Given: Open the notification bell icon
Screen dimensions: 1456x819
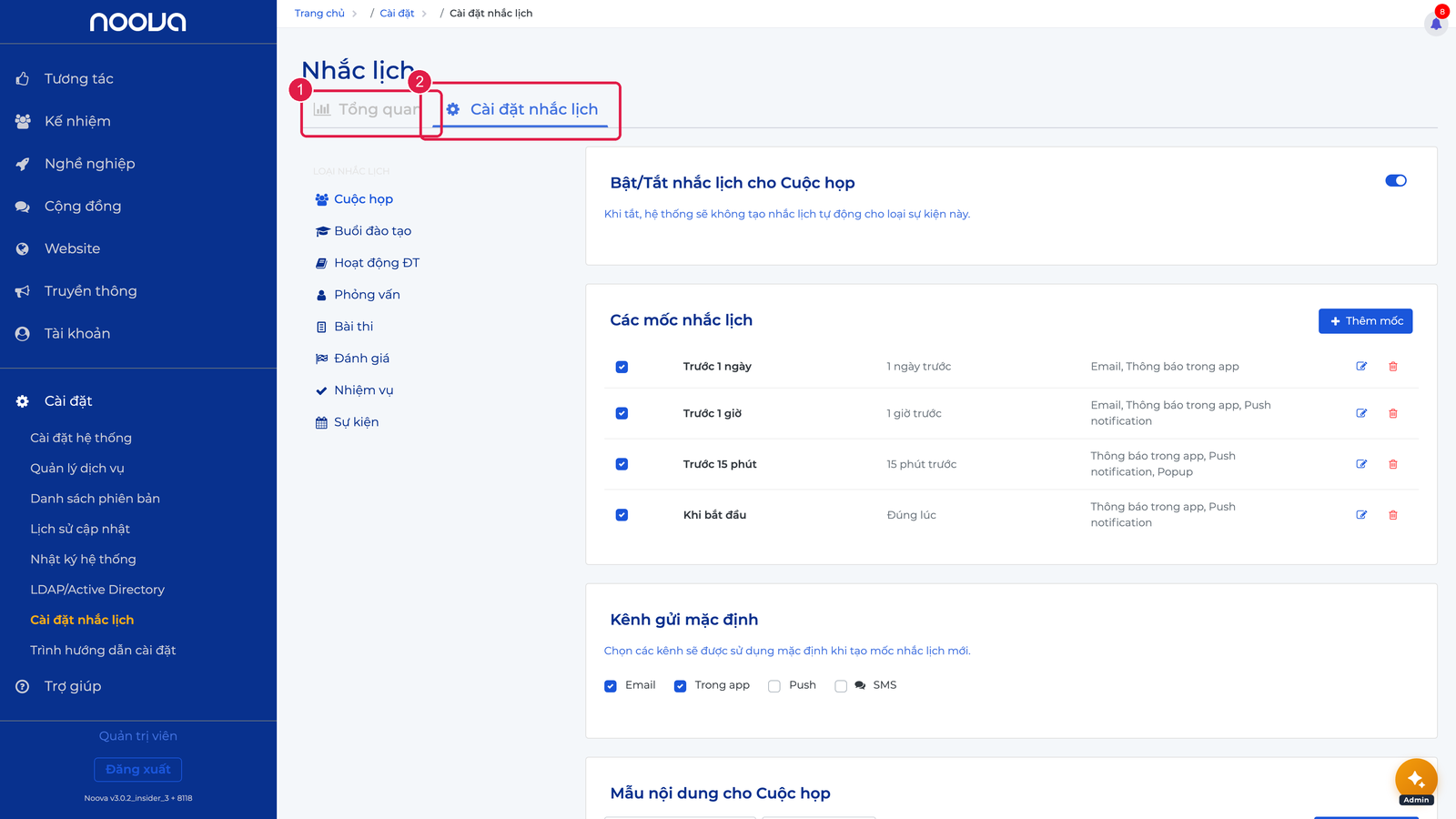Looking at the screenshot, I should pyautogui.click(x=1436, y=24).
